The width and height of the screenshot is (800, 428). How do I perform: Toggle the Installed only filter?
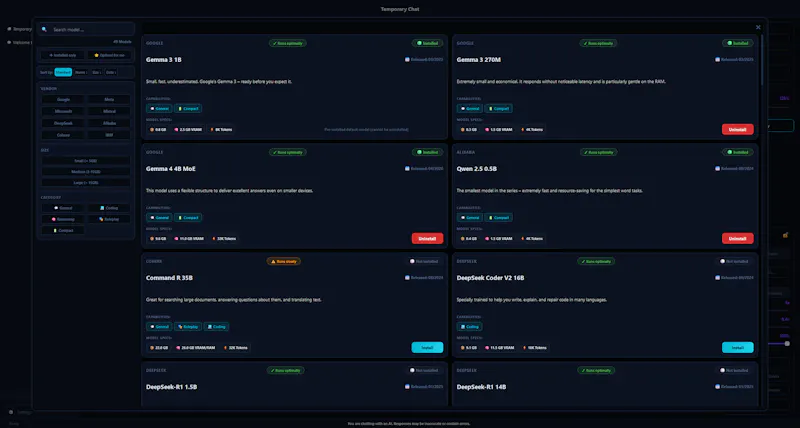63,55
